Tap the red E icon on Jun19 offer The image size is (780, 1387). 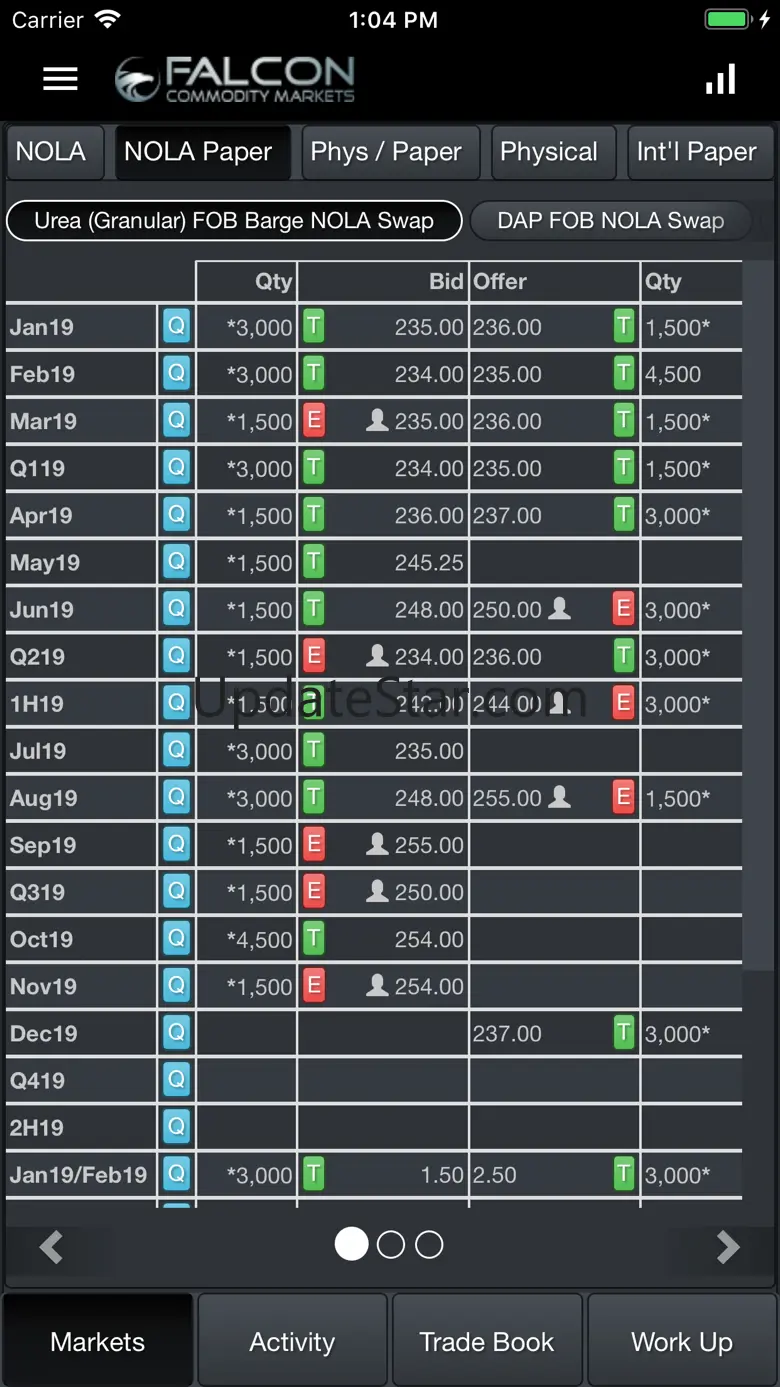(x=624, y=609)
